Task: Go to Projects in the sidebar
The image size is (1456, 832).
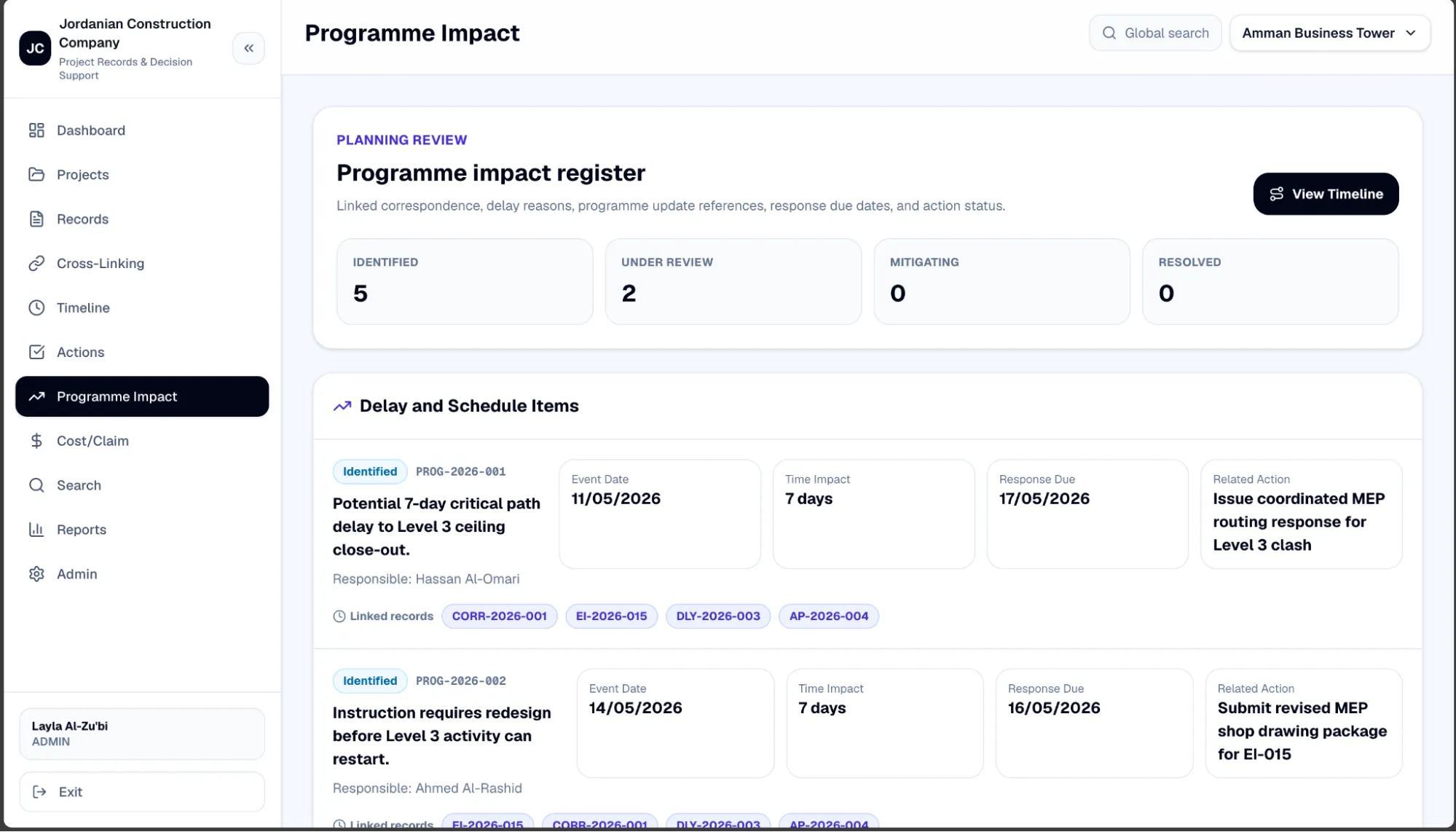Action: (142, 175)
